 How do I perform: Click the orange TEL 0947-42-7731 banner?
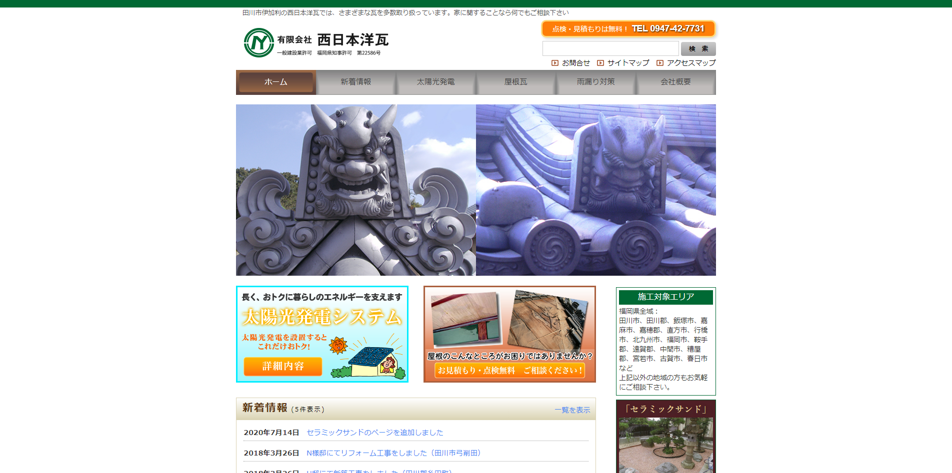point(628,29)
